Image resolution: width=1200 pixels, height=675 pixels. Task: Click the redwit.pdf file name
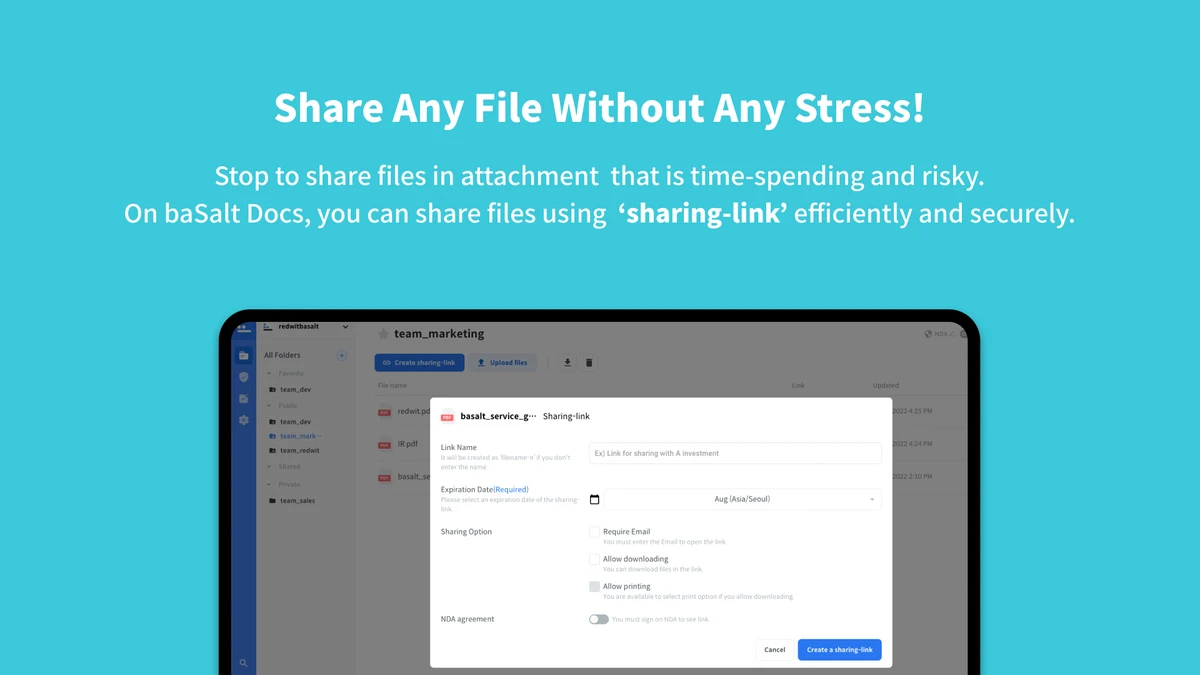coord(414,411)
